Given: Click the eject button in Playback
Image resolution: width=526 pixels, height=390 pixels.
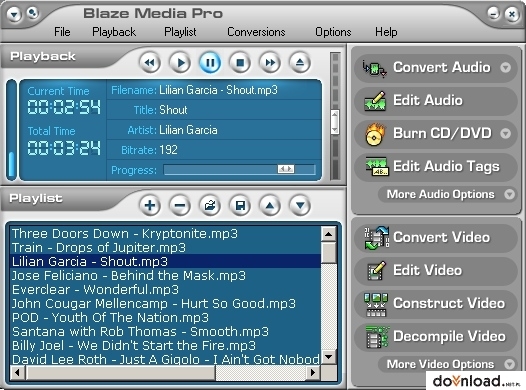Looking at the screenshot, I should [x=300, y=63].
